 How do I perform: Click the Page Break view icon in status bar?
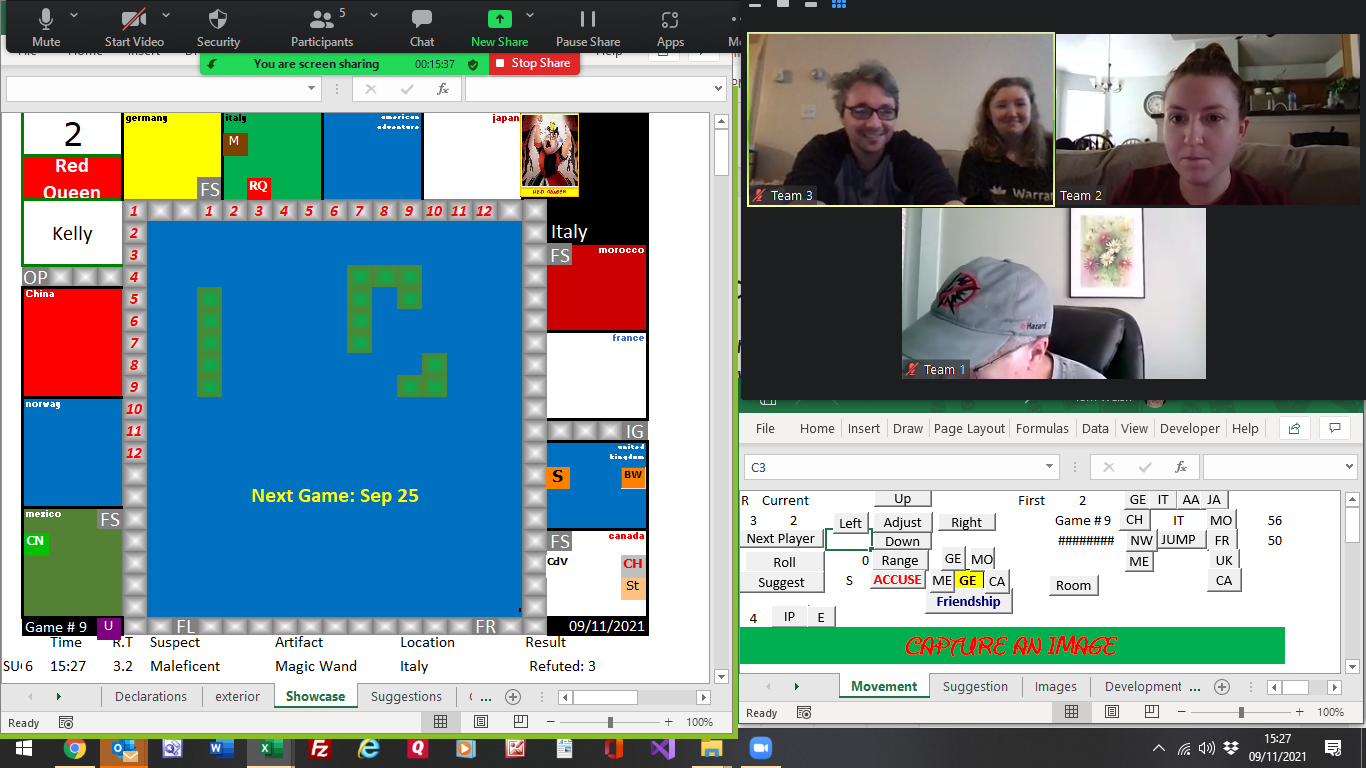click(x=519, y=722)
